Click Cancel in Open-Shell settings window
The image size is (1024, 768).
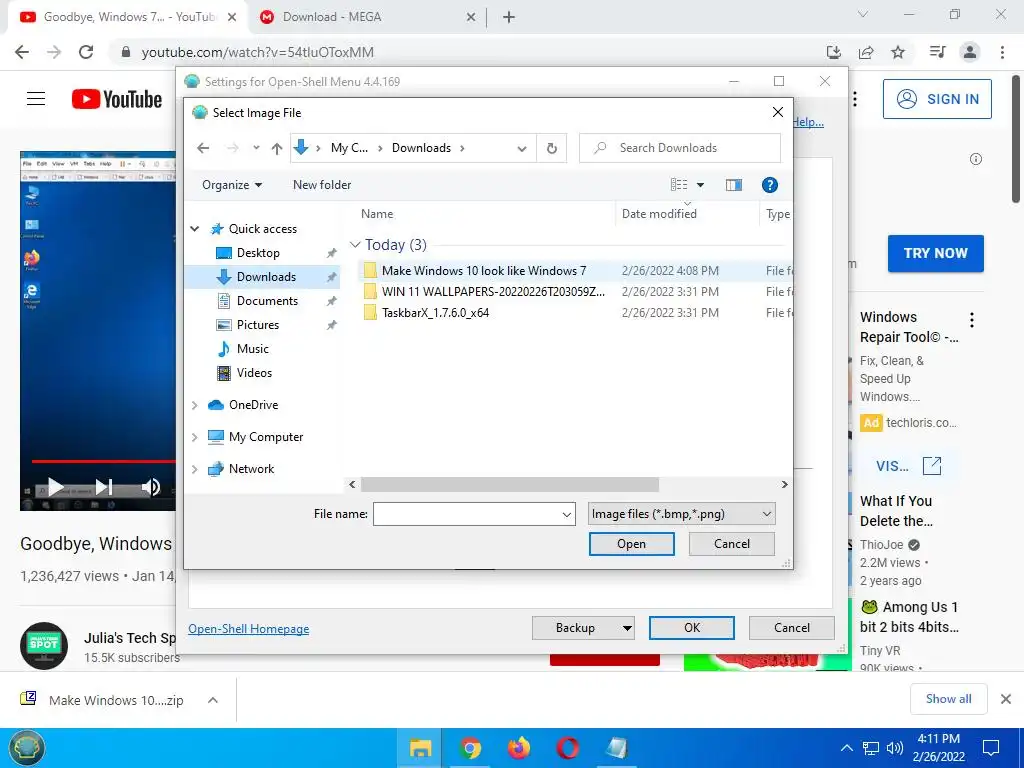pos(792,628)
